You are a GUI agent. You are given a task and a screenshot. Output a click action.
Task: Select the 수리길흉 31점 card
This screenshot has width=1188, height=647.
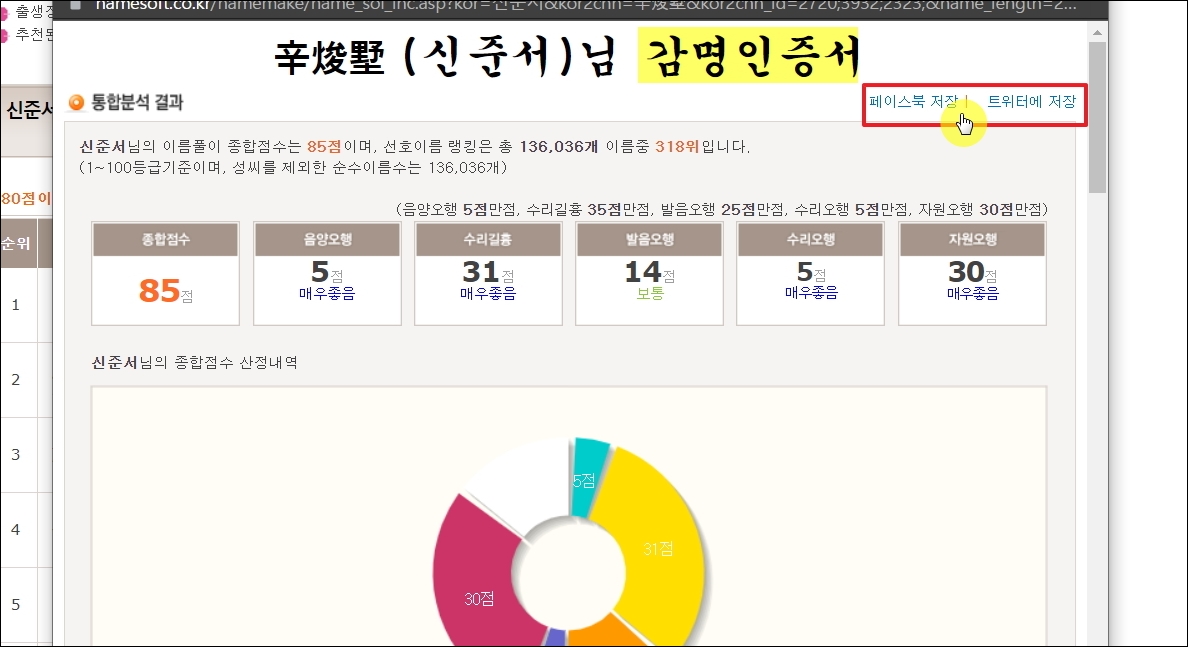point(488,273)
